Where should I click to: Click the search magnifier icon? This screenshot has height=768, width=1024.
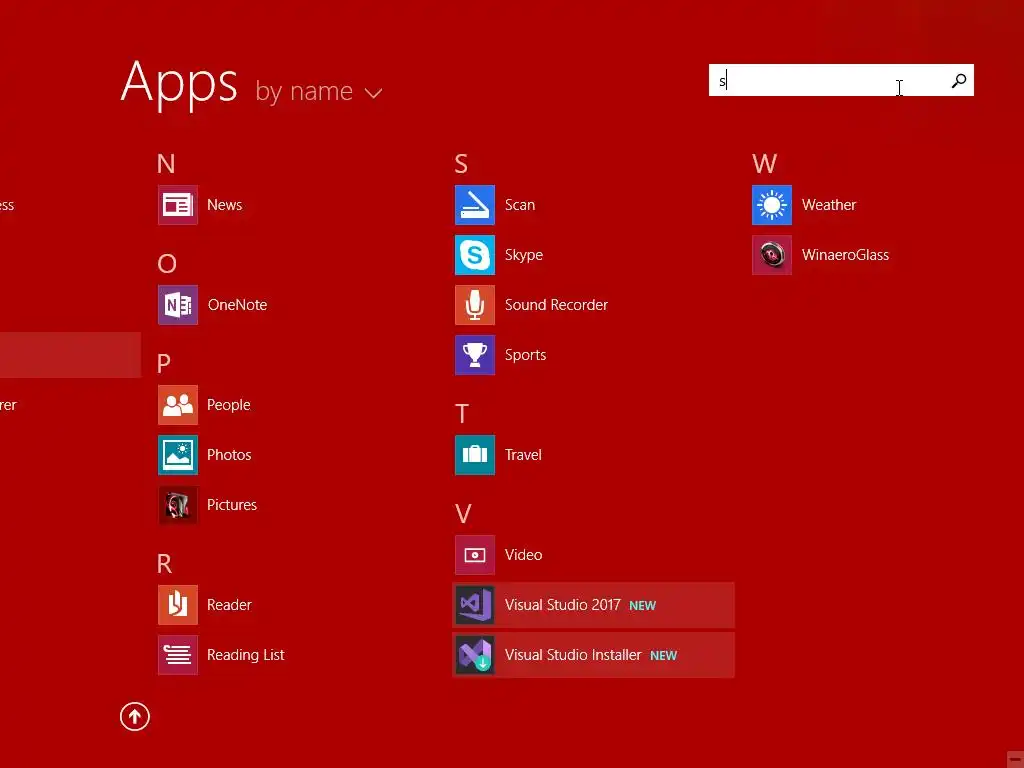pyautogui.click(x=959, y=80)
